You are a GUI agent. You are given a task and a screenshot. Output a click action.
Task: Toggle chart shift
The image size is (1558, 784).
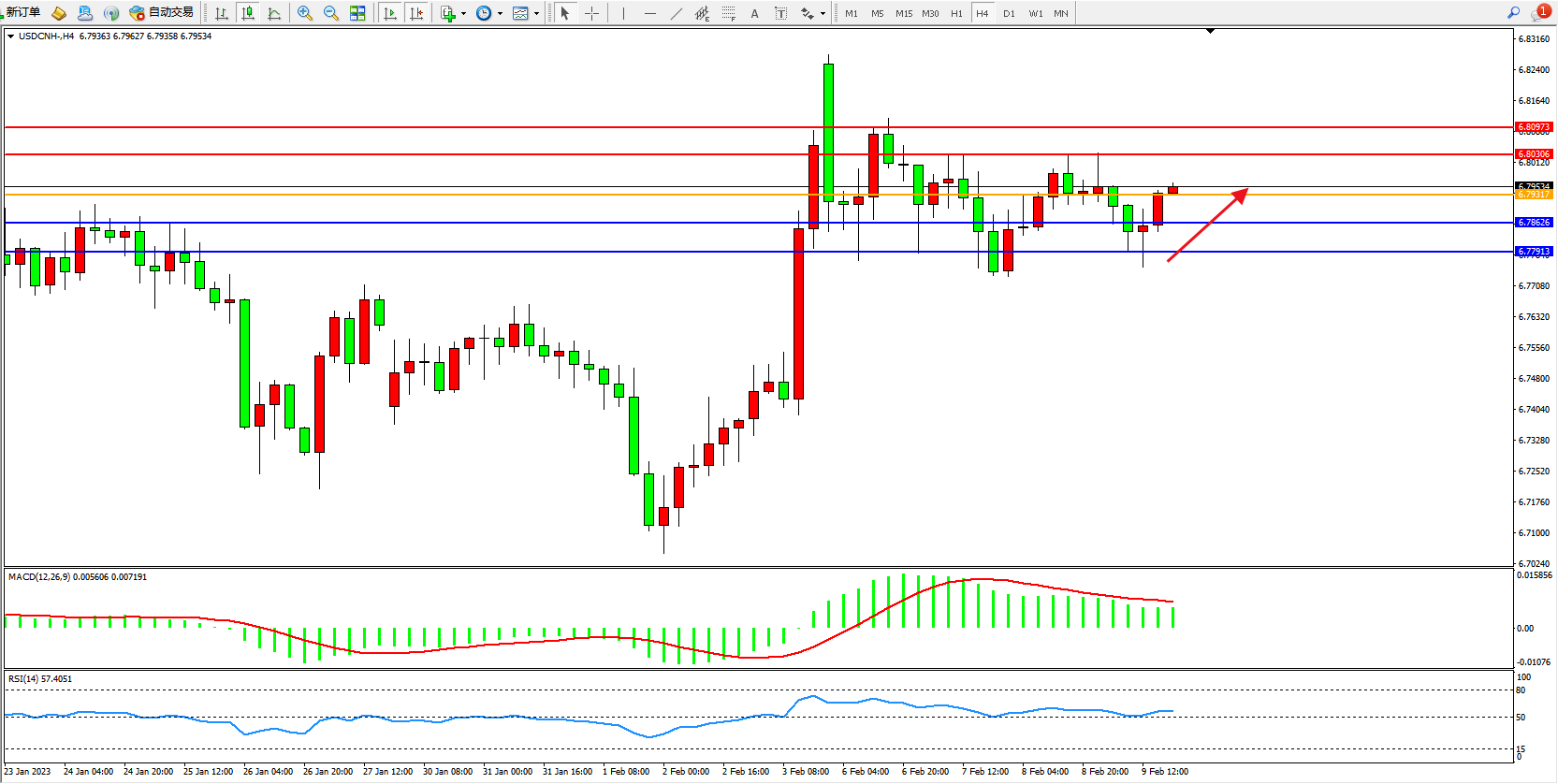(416, 13)
